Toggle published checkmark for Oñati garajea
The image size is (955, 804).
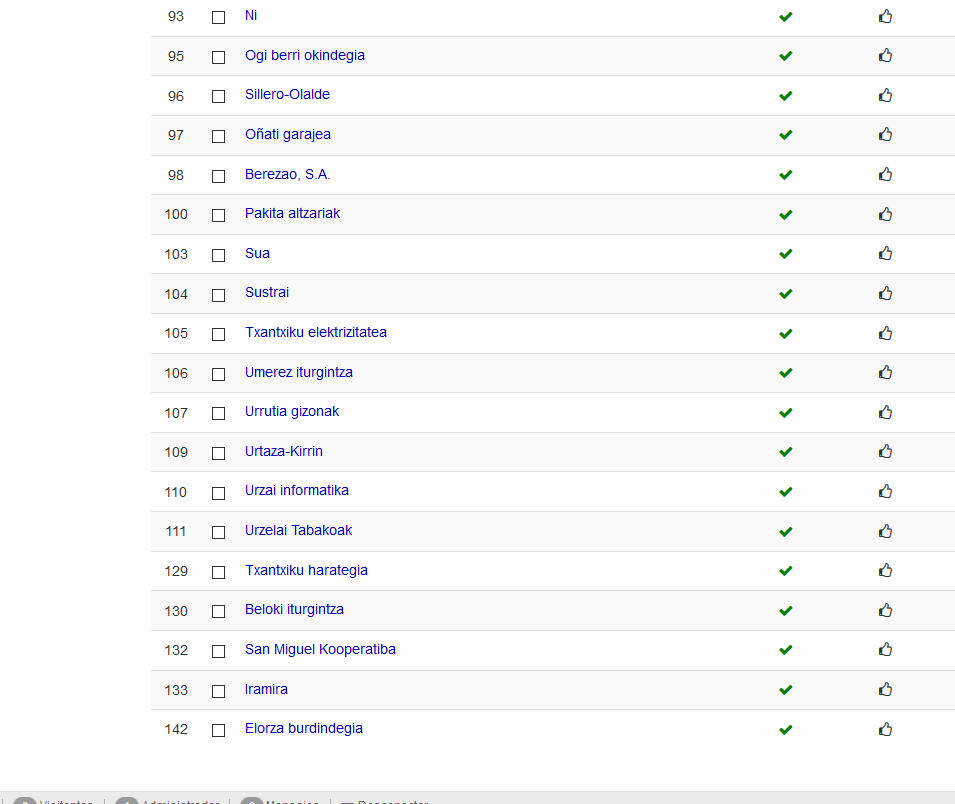(x=786, y=135)
